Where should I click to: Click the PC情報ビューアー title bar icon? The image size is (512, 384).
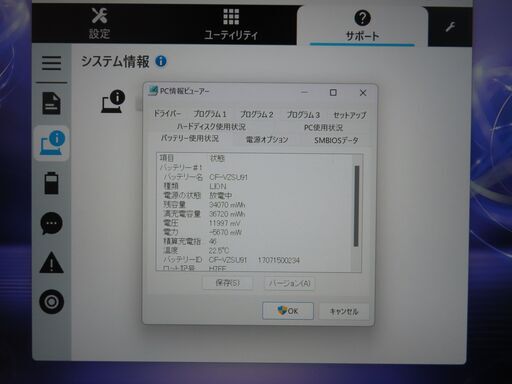(x=153, y=91)
